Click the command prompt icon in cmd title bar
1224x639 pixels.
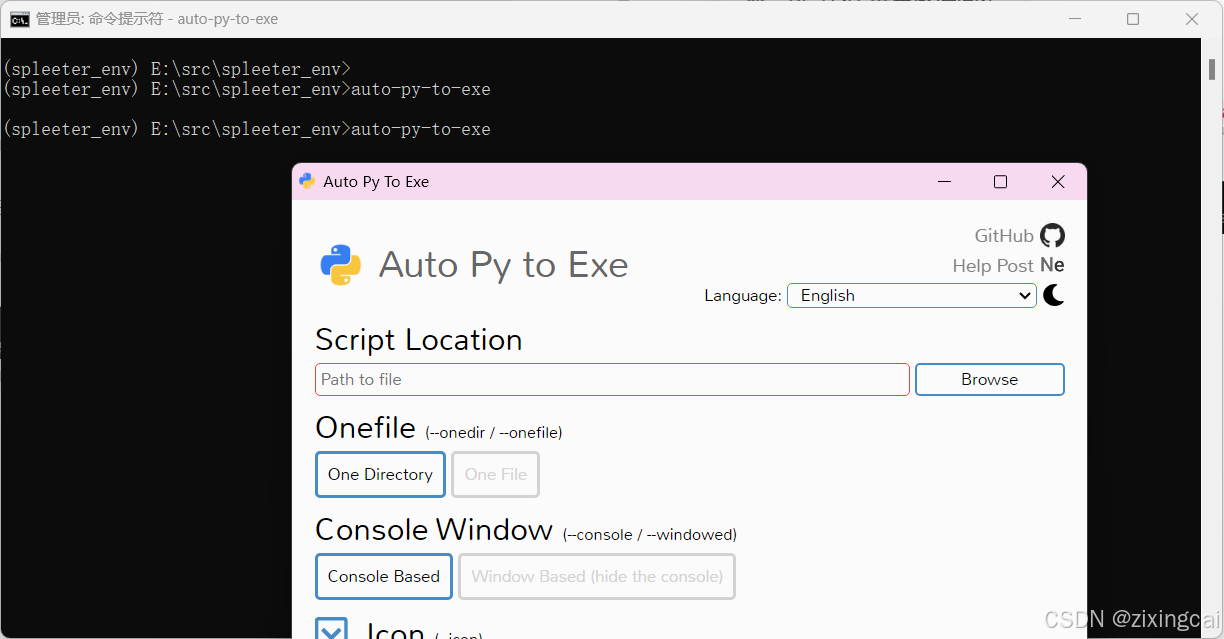18,18
